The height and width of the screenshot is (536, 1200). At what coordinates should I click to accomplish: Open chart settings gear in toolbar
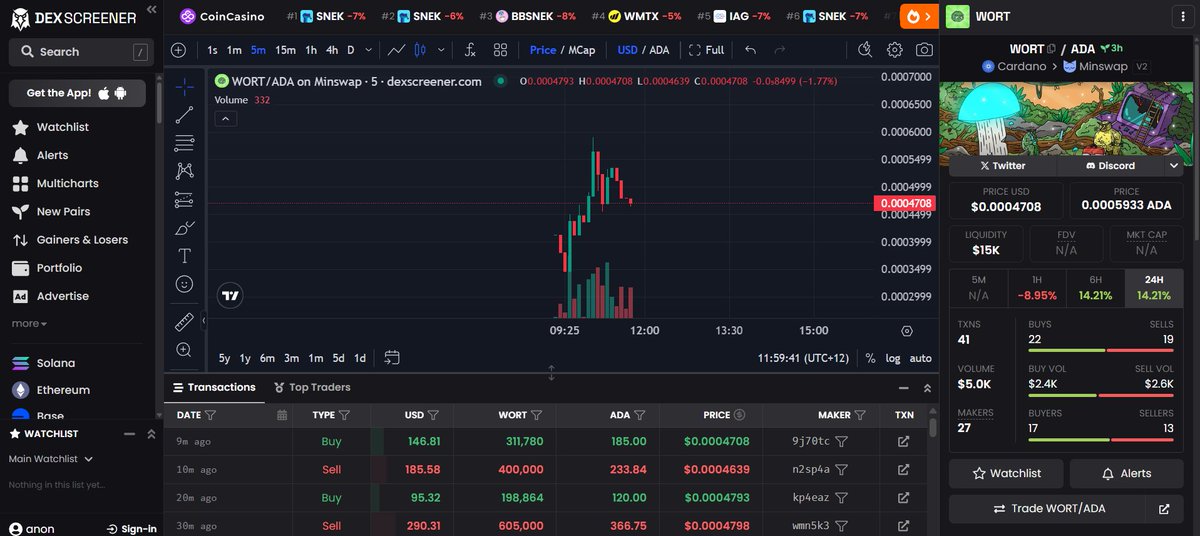[x=895, y=50]
